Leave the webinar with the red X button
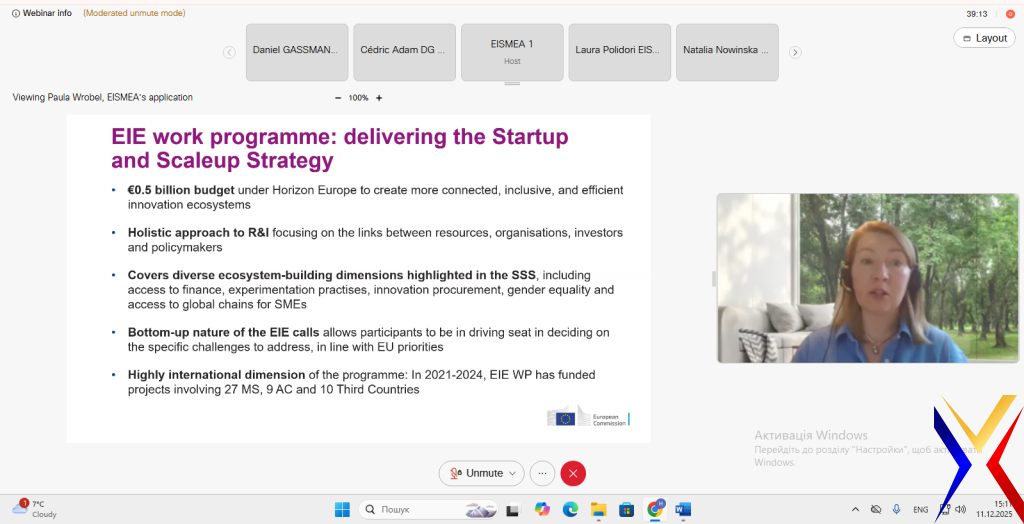This screenshot has height=524, width=1024. pos(573,473)
